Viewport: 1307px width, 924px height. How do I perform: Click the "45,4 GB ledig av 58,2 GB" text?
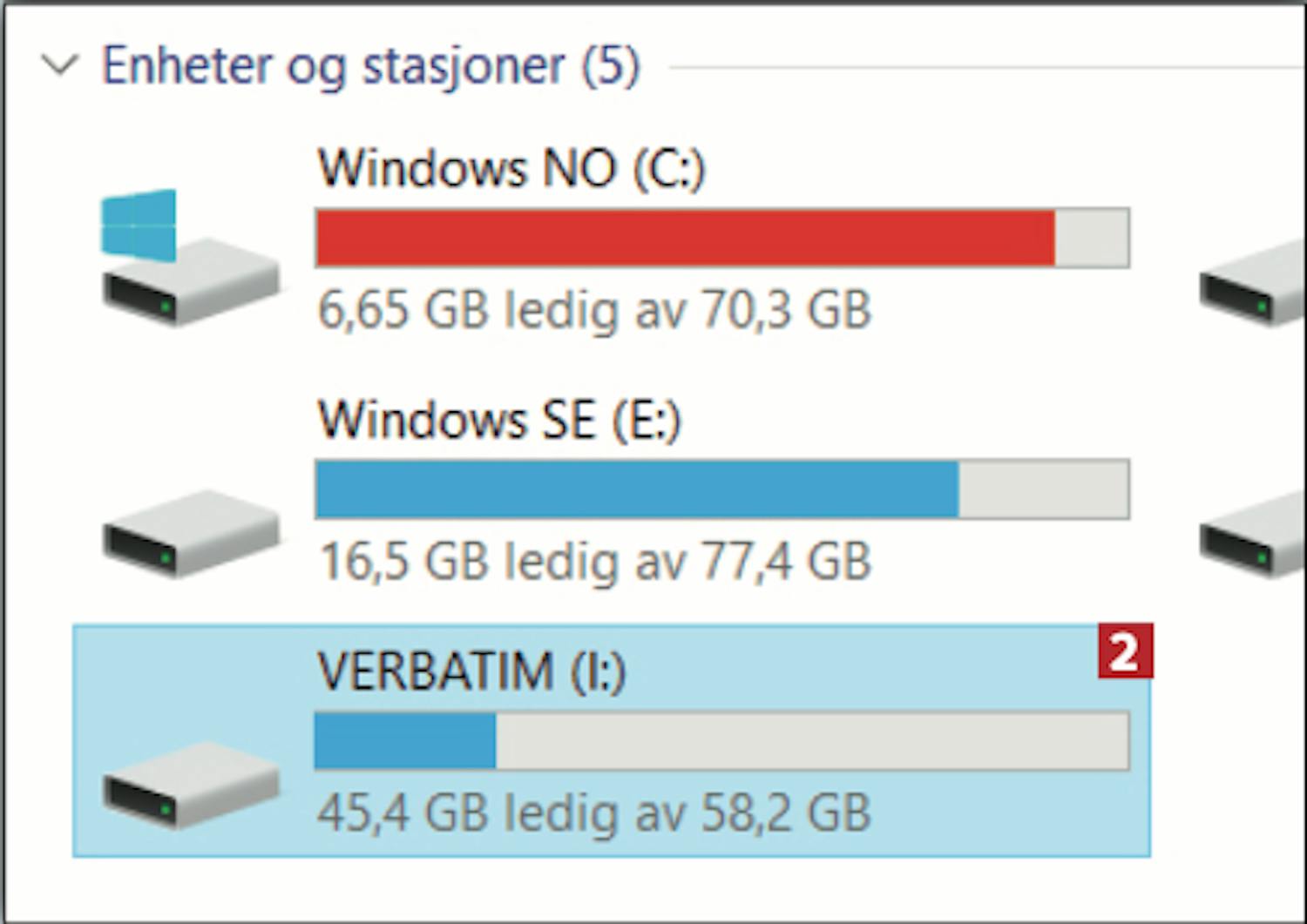click(x=594, y=813)
